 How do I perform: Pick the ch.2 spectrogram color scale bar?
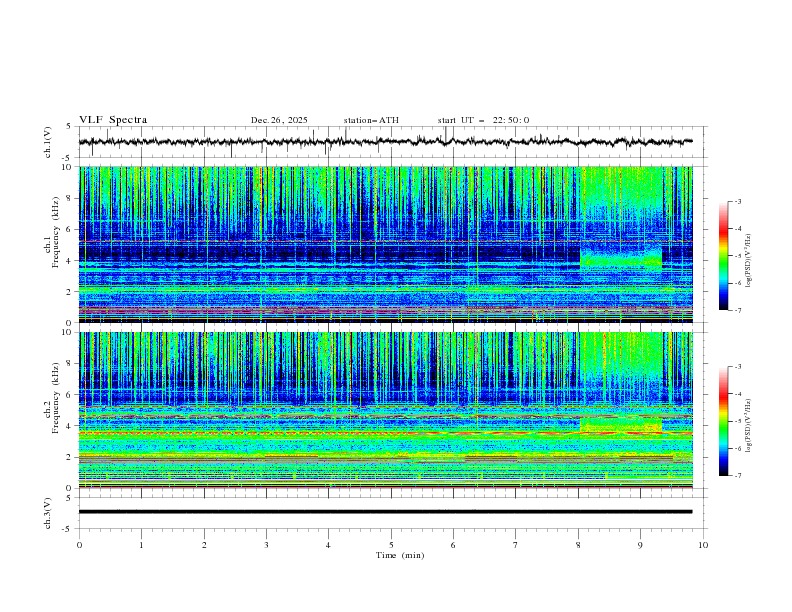tap(723, 421)
